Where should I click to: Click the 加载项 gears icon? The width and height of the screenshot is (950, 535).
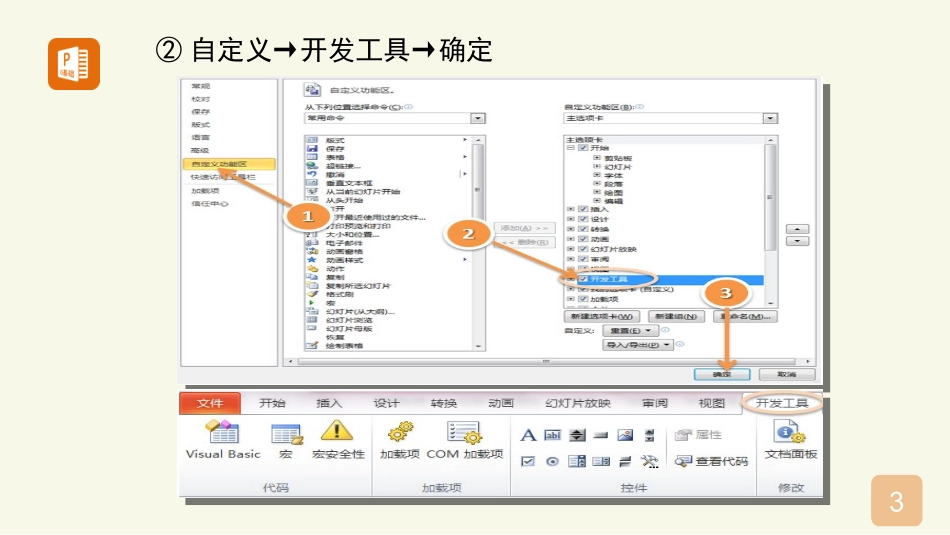[400, 432]
